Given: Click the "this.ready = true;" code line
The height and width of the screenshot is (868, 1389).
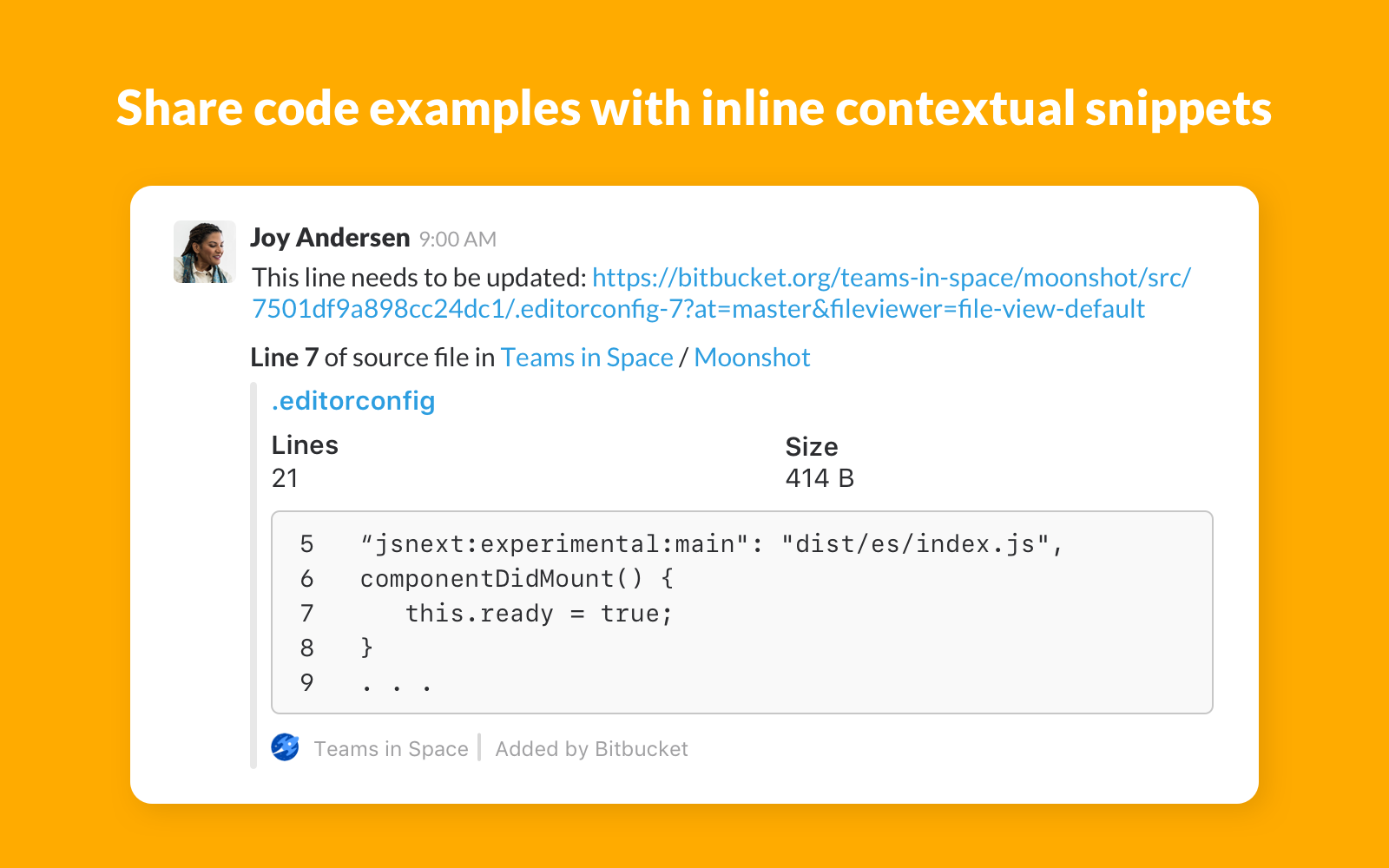Looking at the screenshot, I should 539,614.
